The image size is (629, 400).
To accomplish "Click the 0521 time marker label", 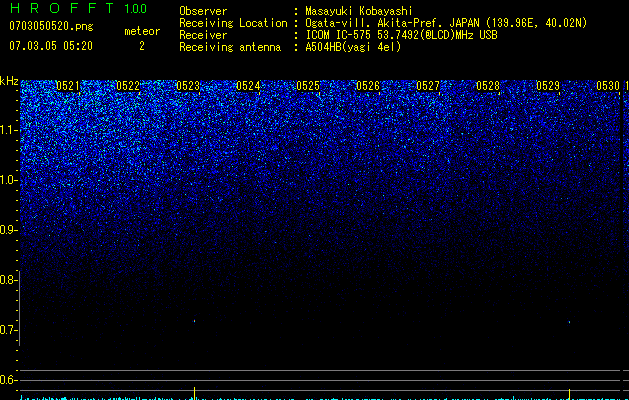I will 68,86.
